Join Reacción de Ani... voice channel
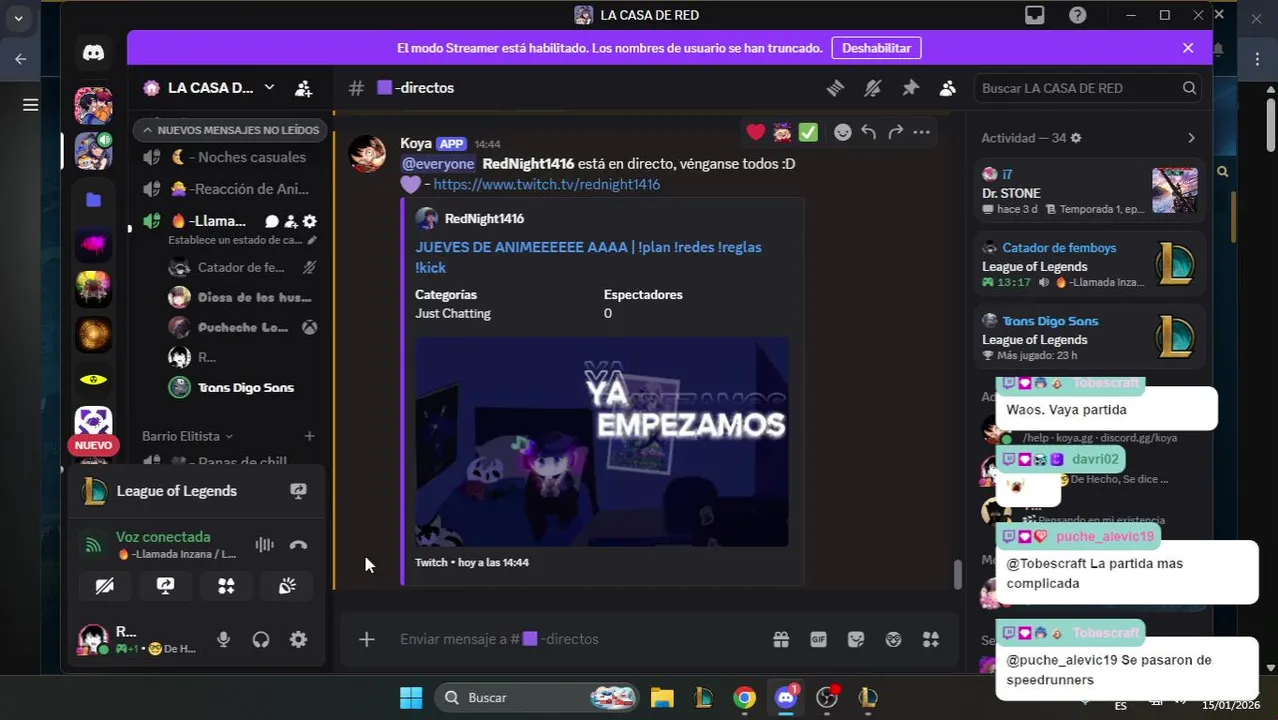Viewport: 1278px width, 720px height. tap(230, 189)
